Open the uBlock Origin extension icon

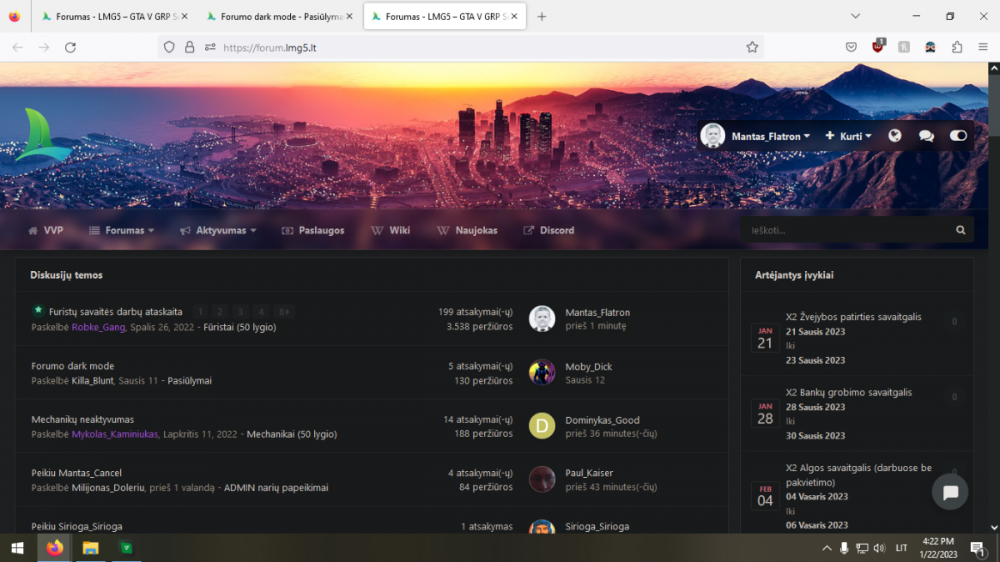pyautogui.click(x=878, y=47)
